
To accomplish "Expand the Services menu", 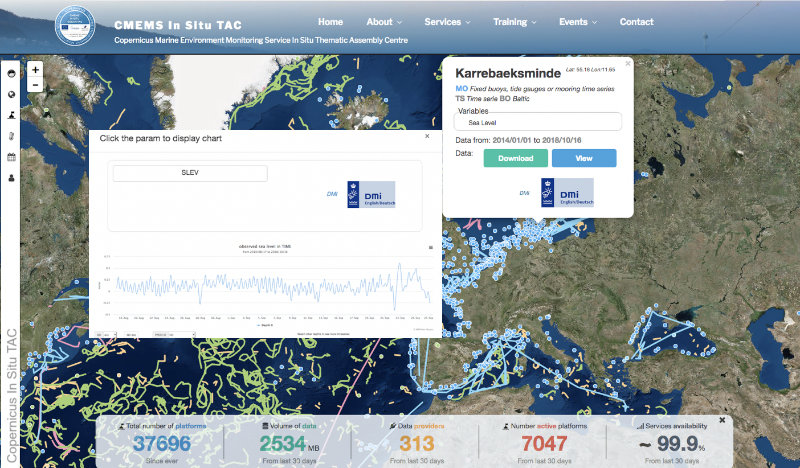I will pos(447,22).
